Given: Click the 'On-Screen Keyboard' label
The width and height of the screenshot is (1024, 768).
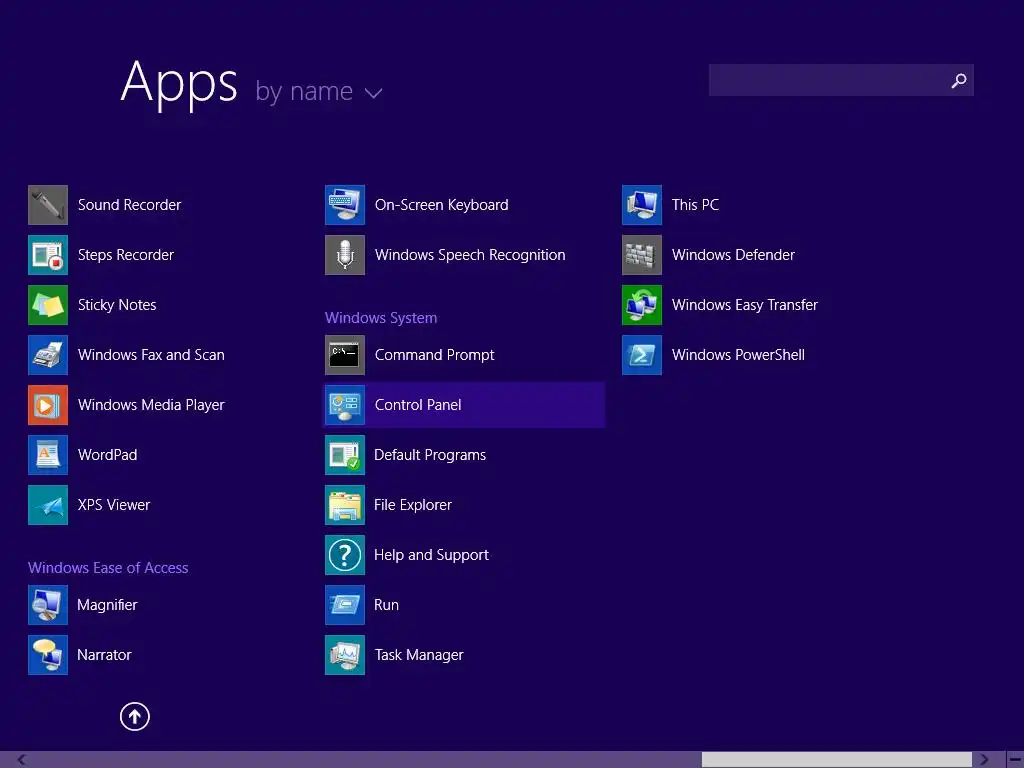Looking at the screenshot, I should coord(441,205).
